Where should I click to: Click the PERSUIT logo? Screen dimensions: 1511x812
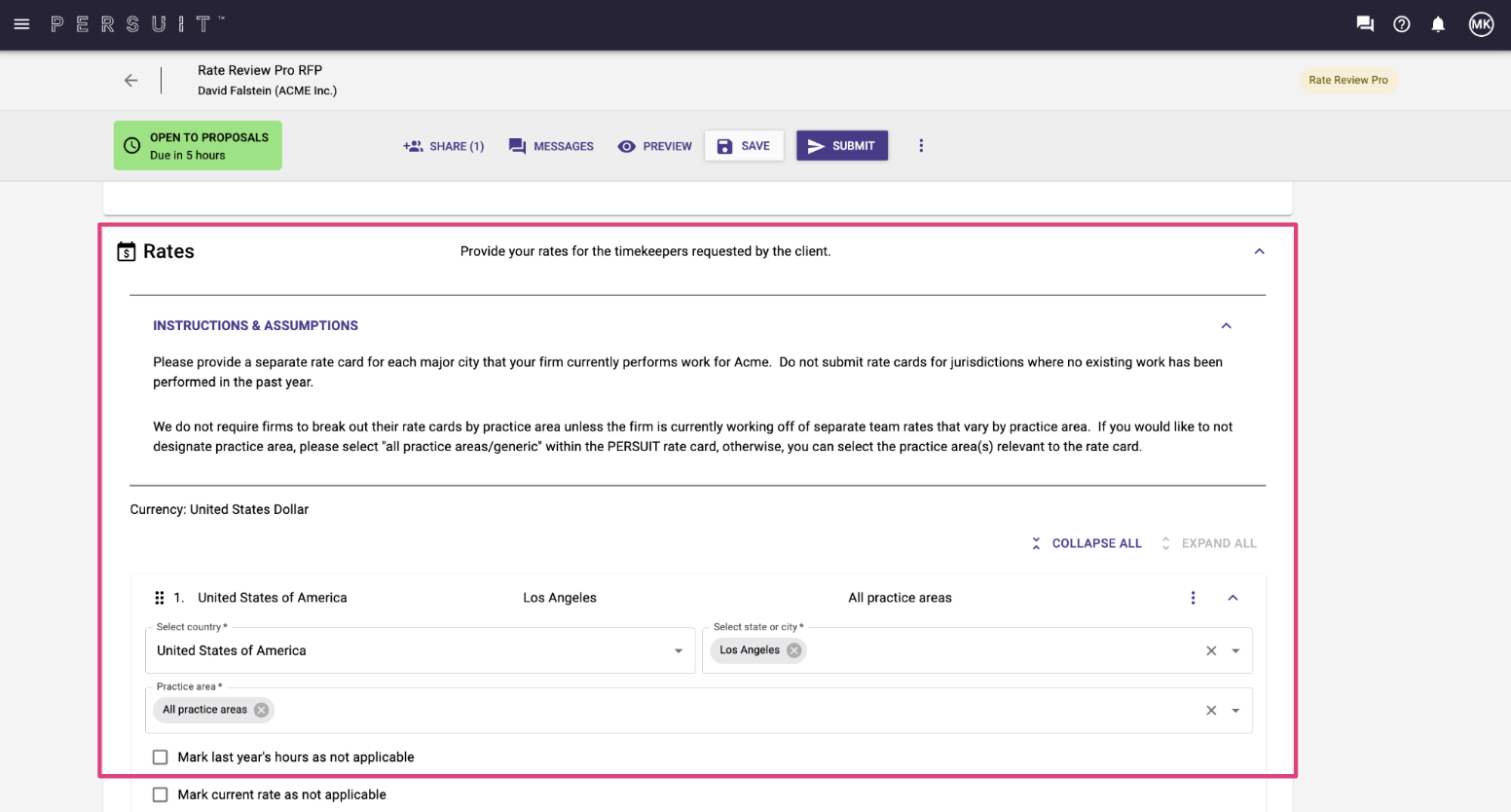pos(137,24)
